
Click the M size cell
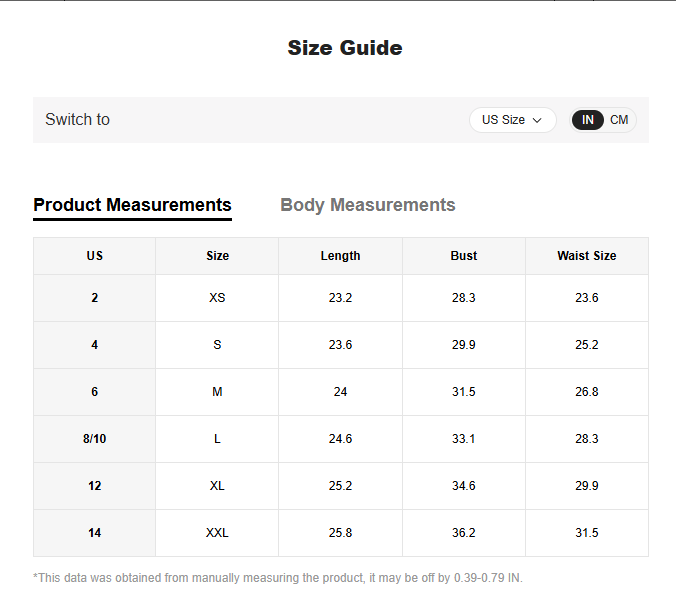point(217,392)
